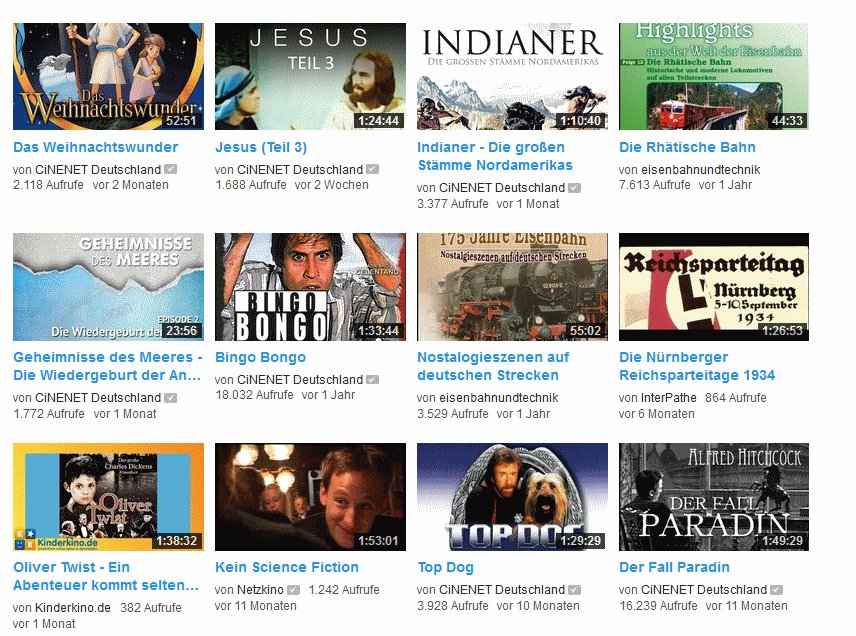Click the 'Kein Science Fiction' title link
The width and height of the screenshot is (856, 636).
287,567
